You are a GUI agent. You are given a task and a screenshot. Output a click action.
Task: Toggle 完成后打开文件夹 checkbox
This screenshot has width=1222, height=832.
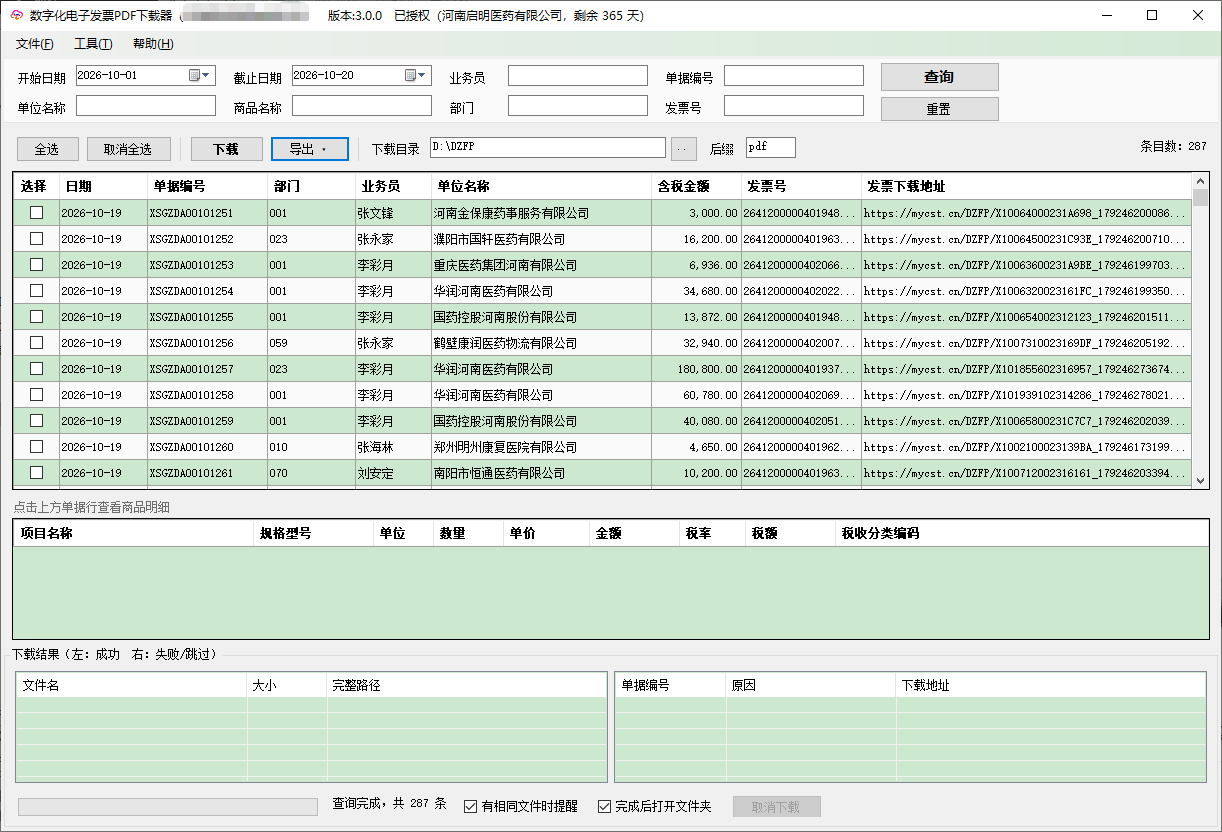(604, 806)
